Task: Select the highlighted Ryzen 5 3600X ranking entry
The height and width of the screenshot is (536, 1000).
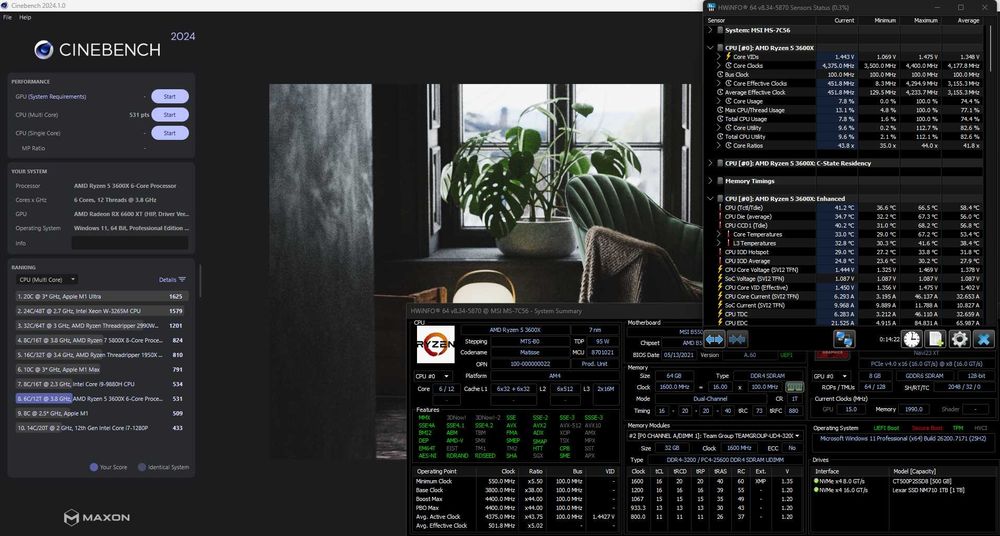Action: point(100,399)
